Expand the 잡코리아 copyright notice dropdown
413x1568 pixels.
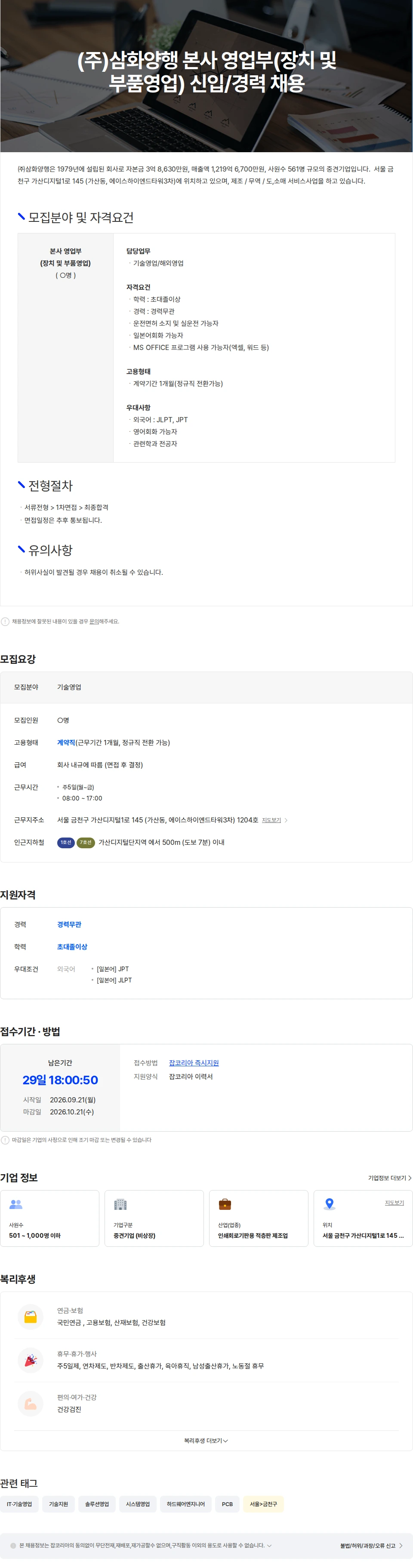tap(269, 1546)
